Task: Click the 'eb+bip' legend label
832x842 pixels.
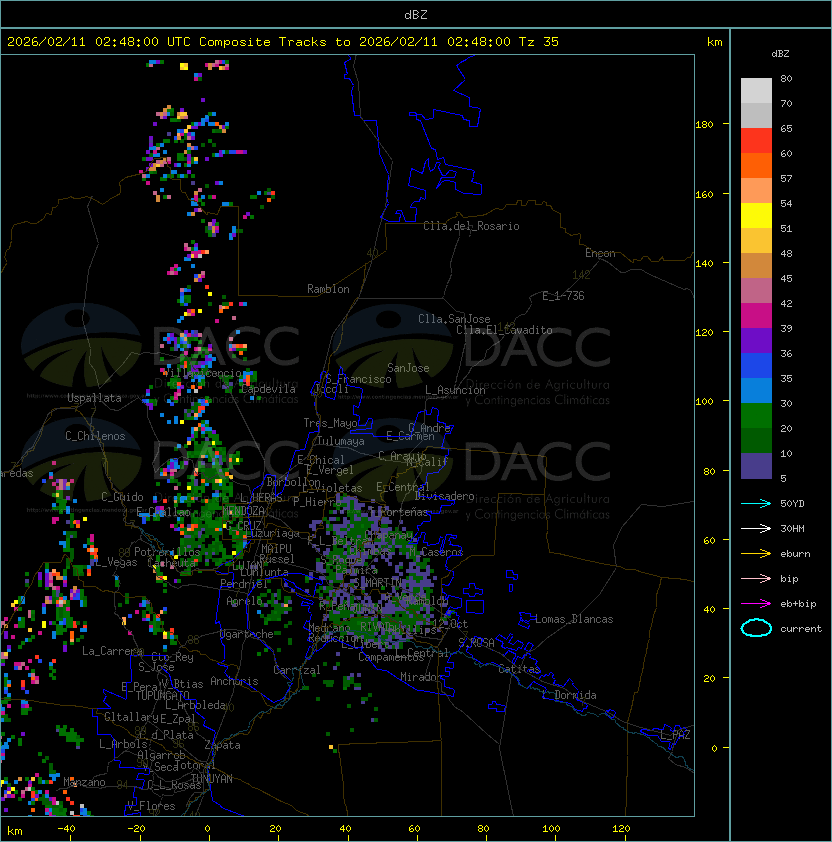Action: click(798, 604)
